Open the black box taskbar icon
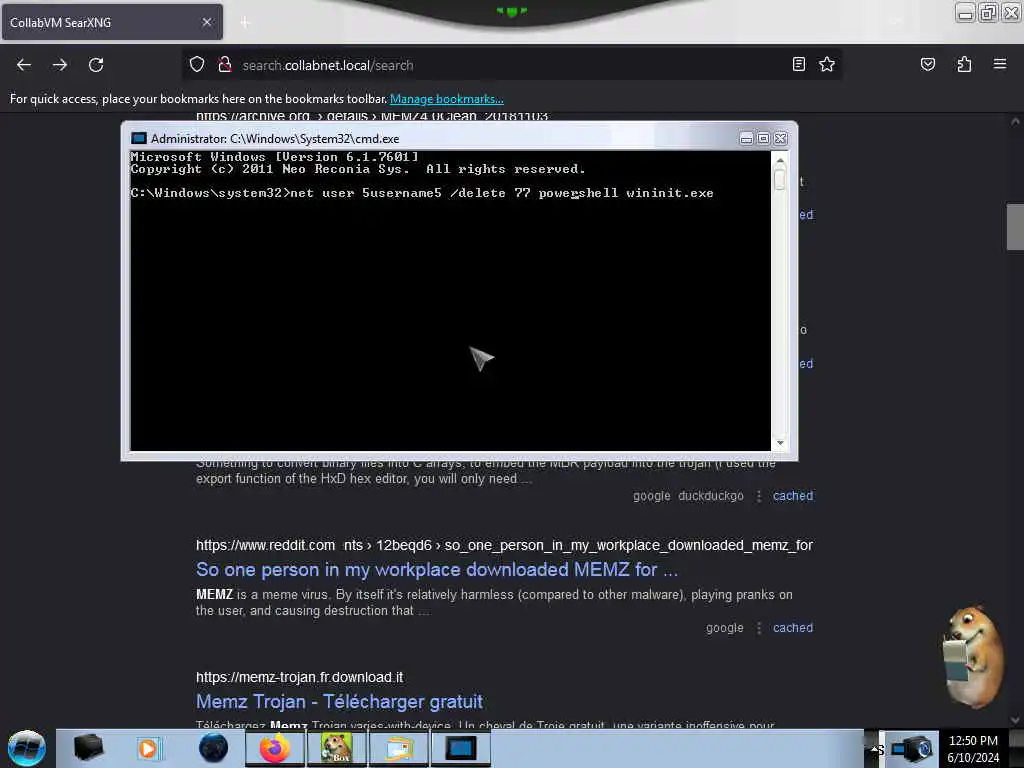This screenshot has width=1024, height=768. tap(88, 748)
